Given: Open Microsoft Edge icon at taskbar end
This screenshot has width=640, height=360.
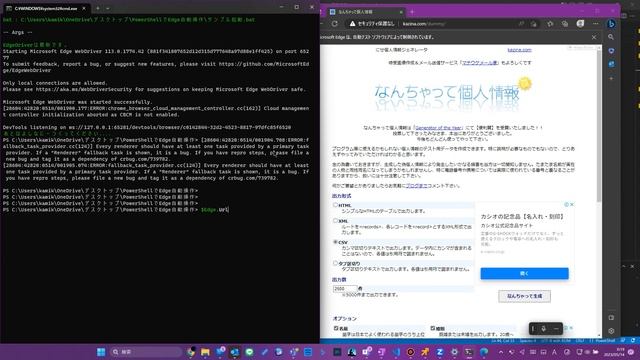Looking at the screenshot, I should pos(484,352).
